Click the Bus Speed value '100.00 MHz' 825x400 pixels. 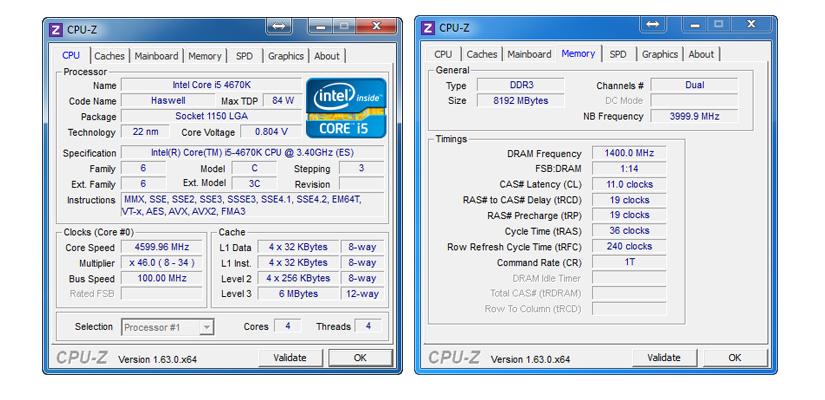(162, 278)
